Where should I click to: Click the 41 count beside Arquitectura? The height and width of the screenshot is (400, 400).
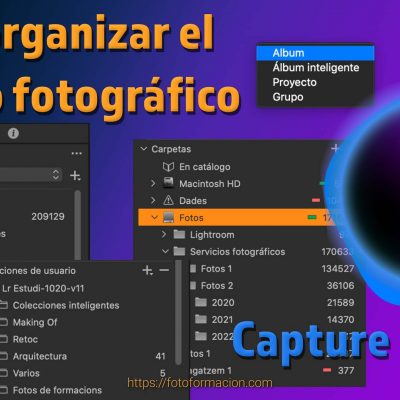click(160, 356)
